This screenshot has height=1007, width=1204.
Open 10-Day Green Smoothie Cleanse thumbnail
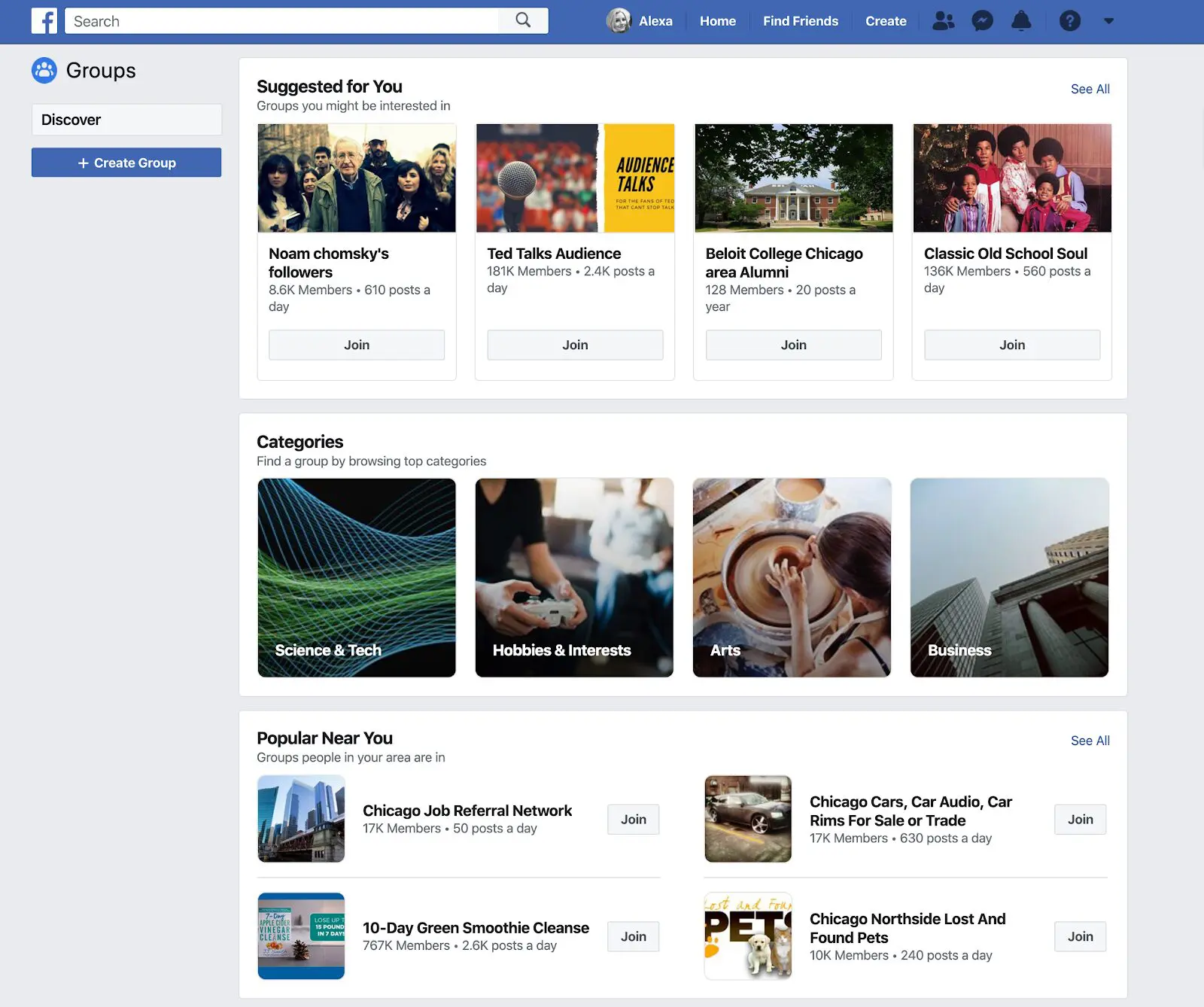[x=301, y=936]
